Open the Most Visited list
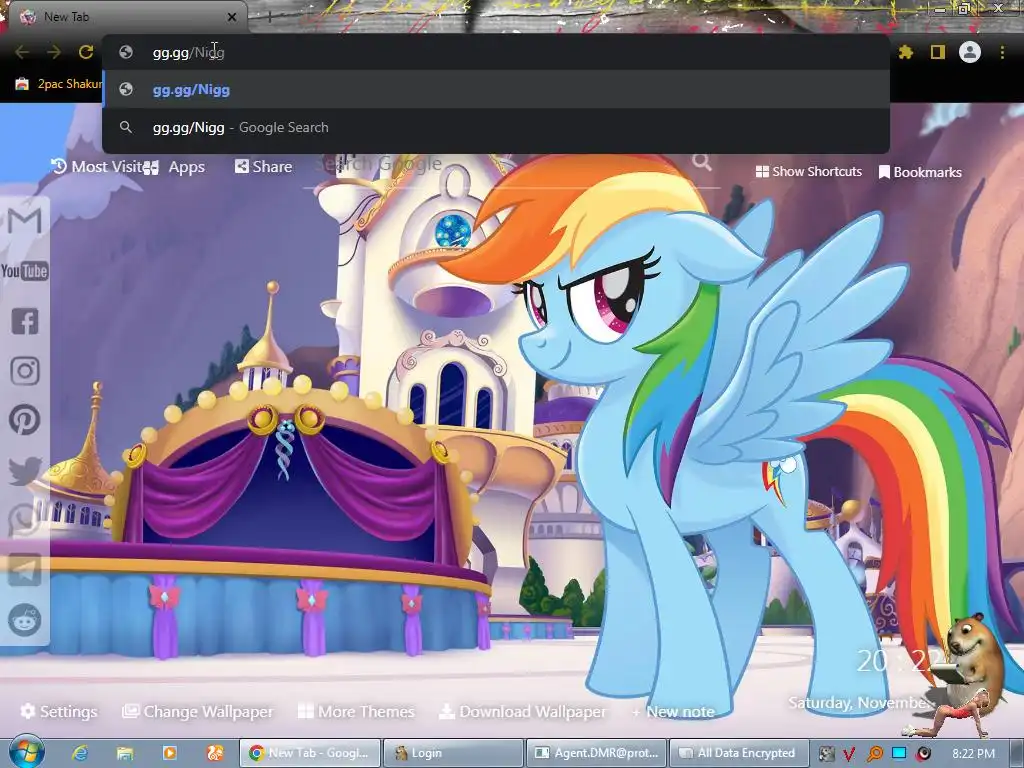1024x768 pixels. 97,167
